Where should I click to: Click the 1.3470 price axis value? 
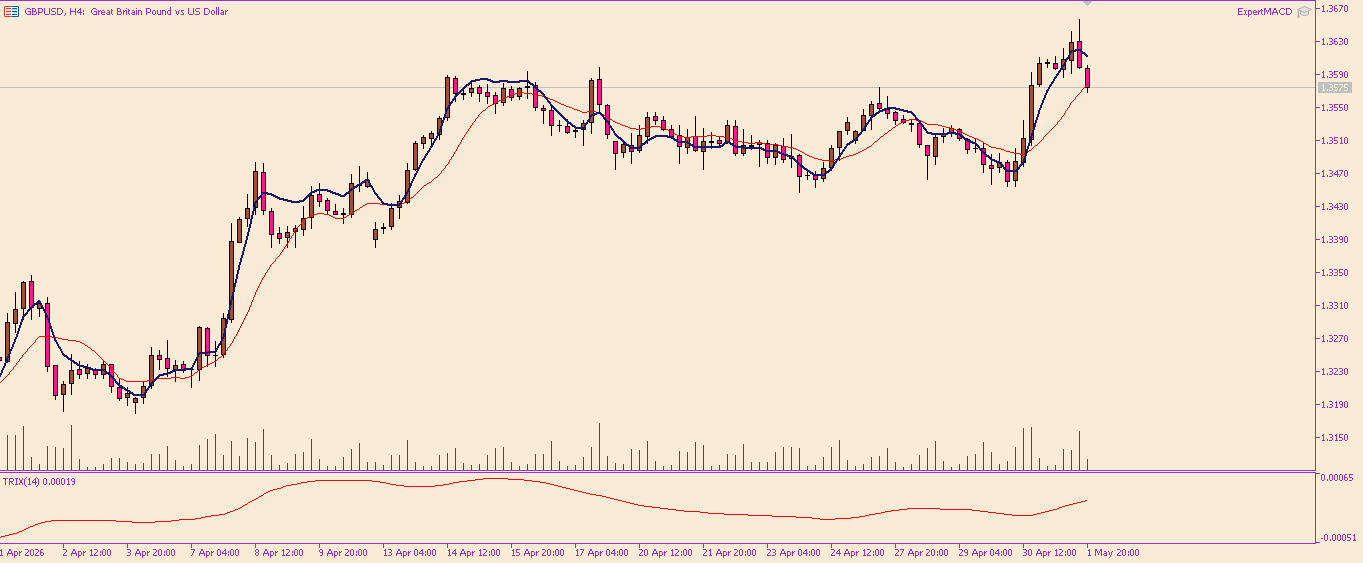click(x=1334, y=174)
